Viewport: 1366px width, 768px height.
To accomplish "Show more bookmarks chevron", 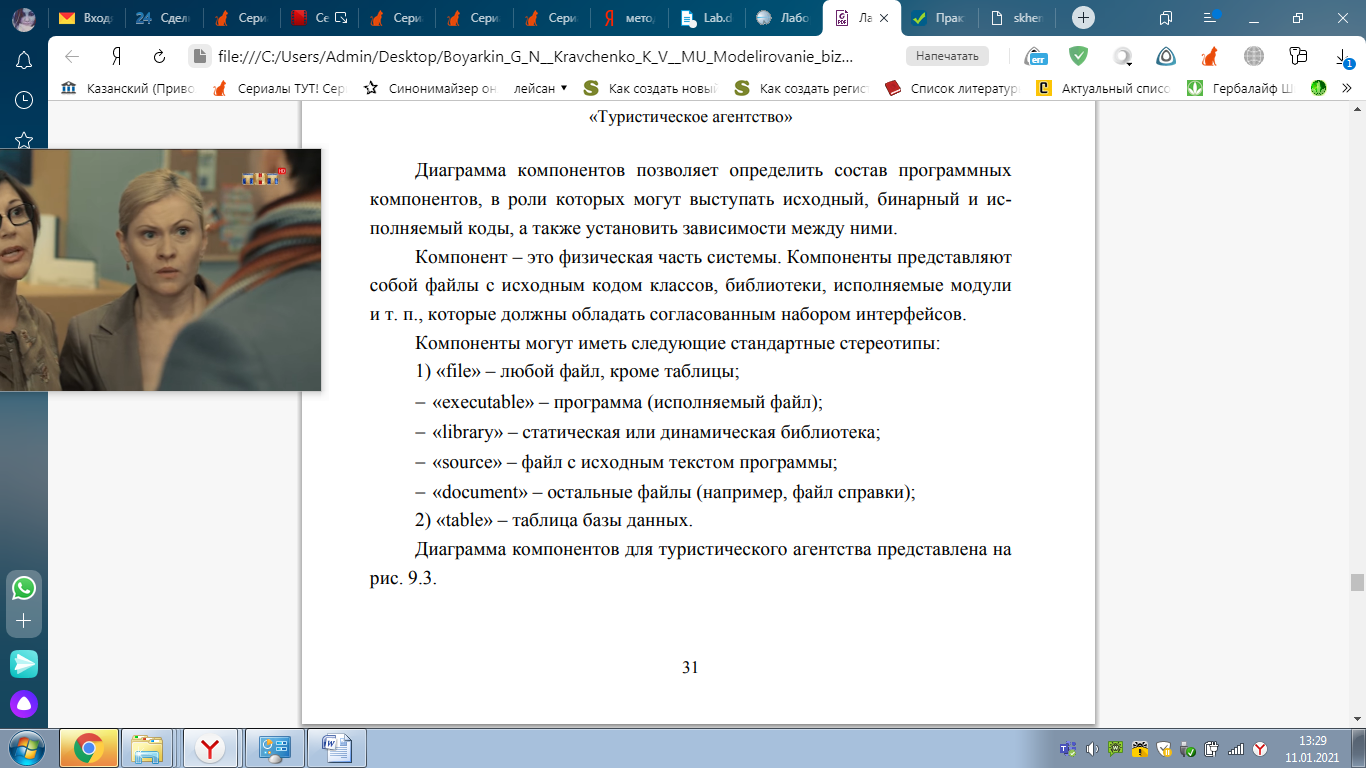I will coord(1346,88).
